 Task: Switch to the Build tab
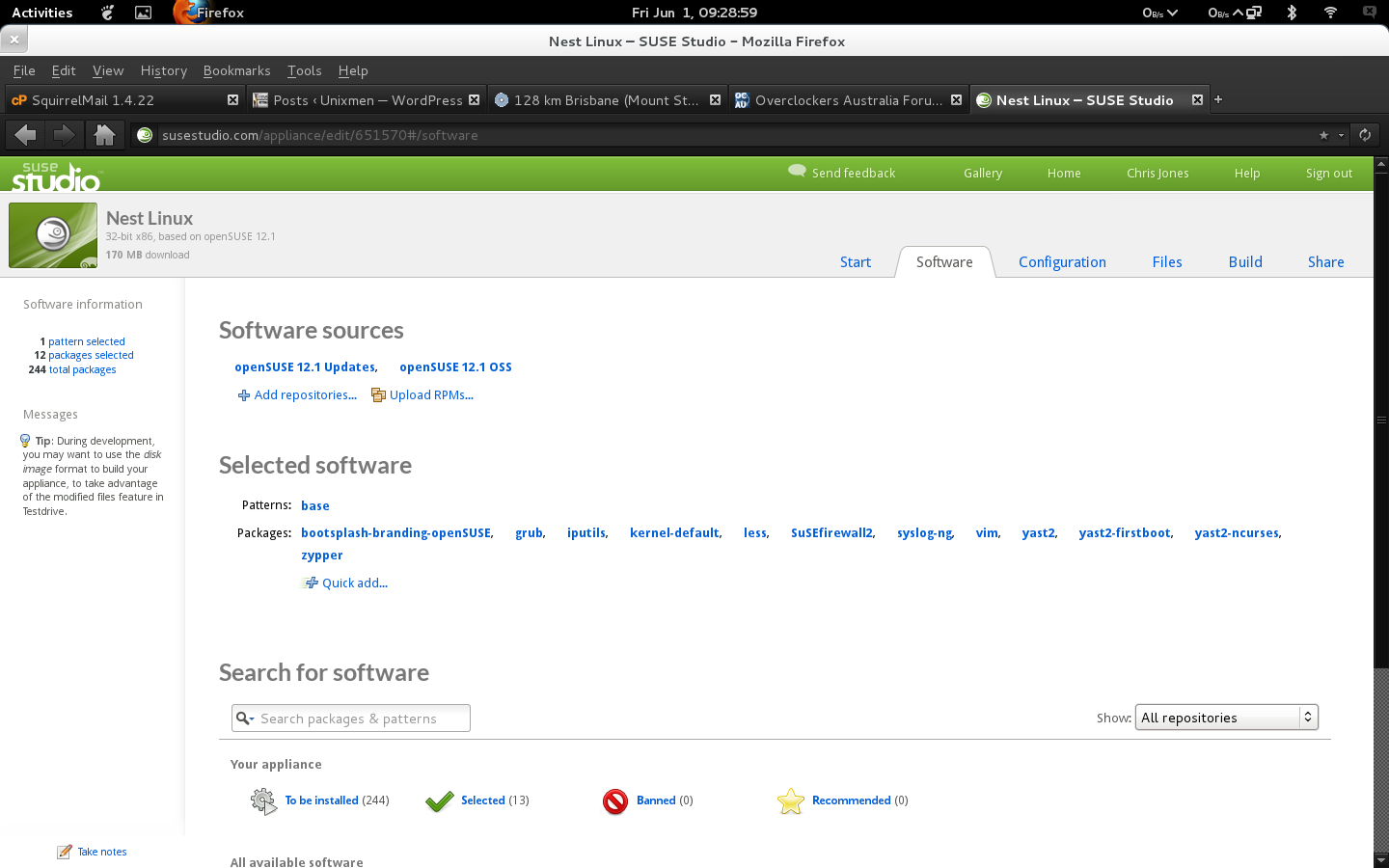pyautogui.click(x=1245, y=262)
